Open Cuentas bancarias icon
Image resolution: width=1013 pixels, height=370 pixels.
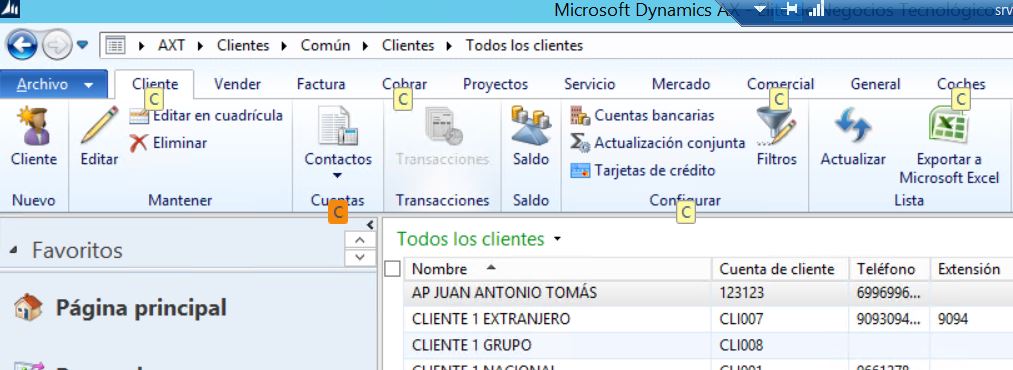pyautogui.click(x=580, y=116)
